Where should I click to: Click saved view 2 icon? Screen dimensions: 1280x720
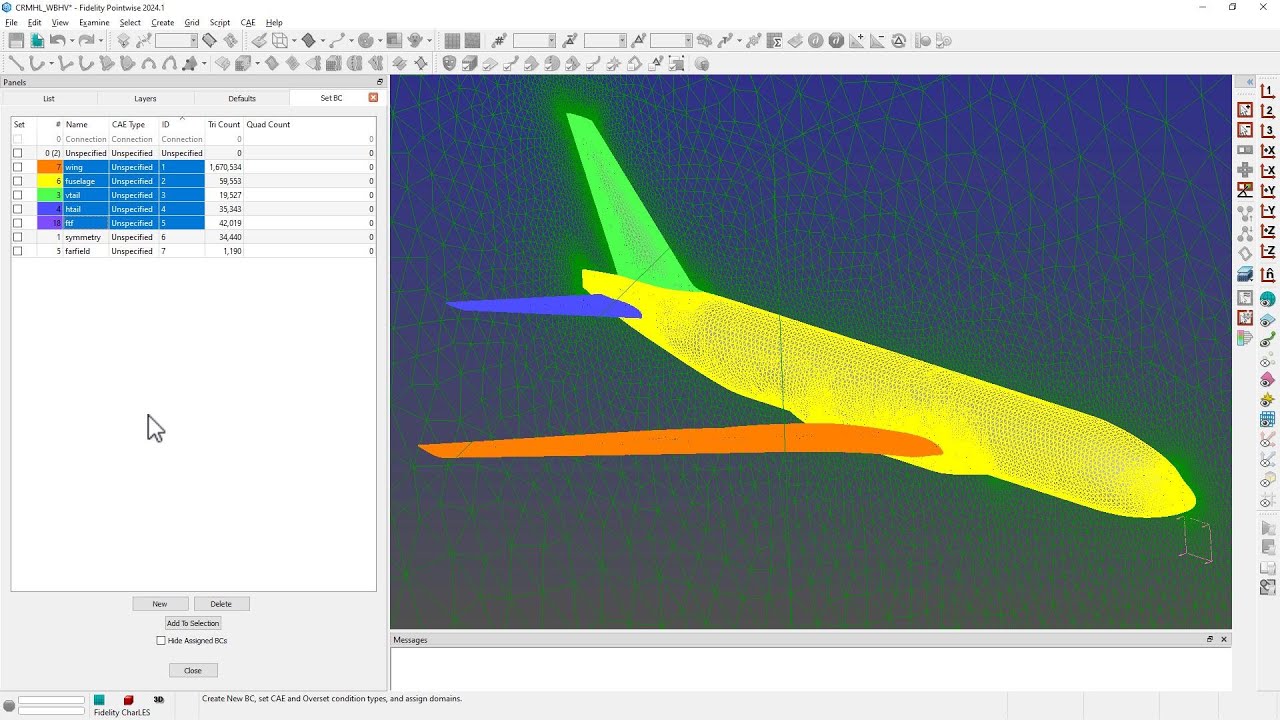pos(1267,110)
